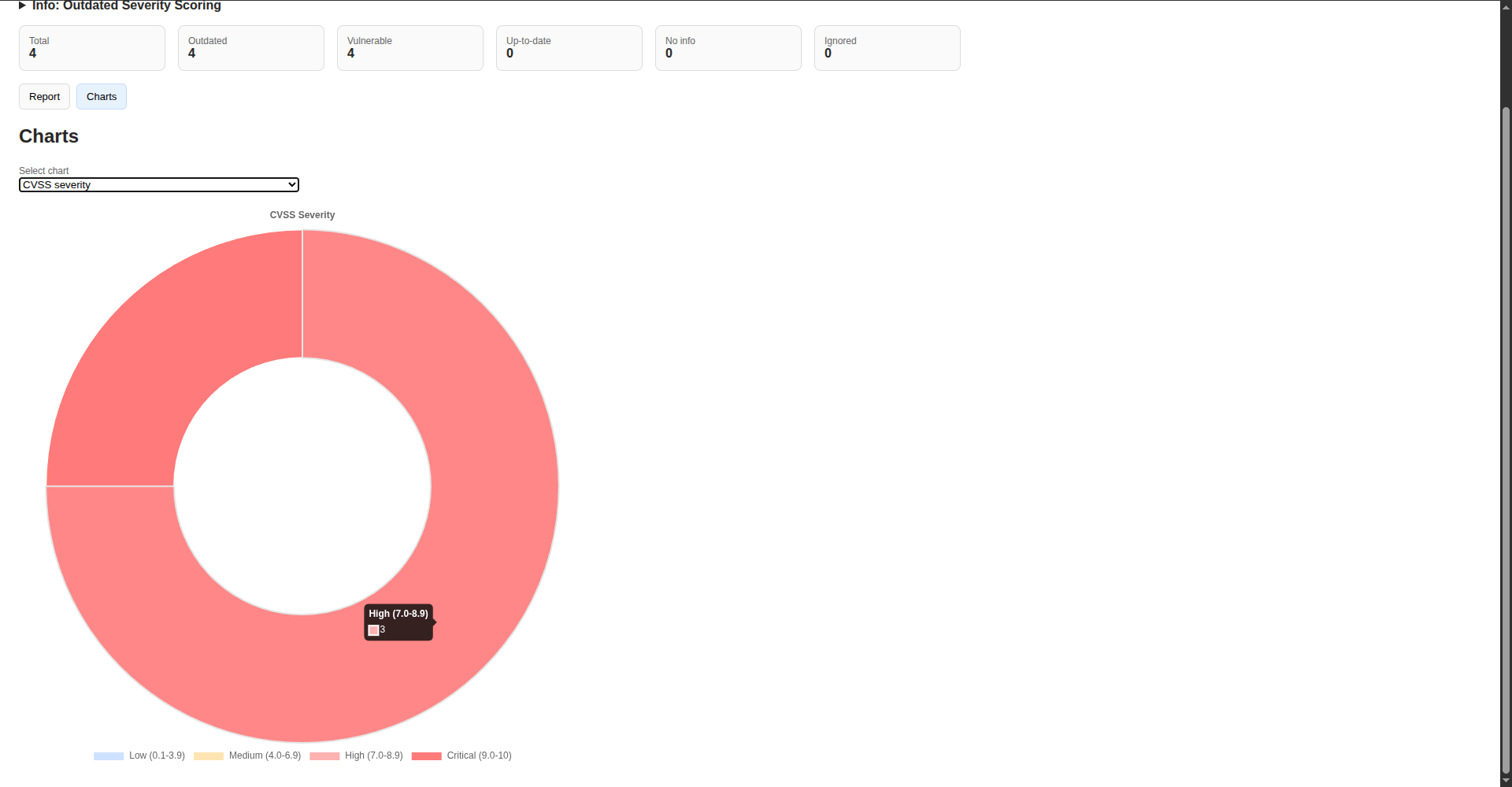Click the Critical severity color swatch
Viewport: 1512px width, 787px height.
click(x=427, y=756)
